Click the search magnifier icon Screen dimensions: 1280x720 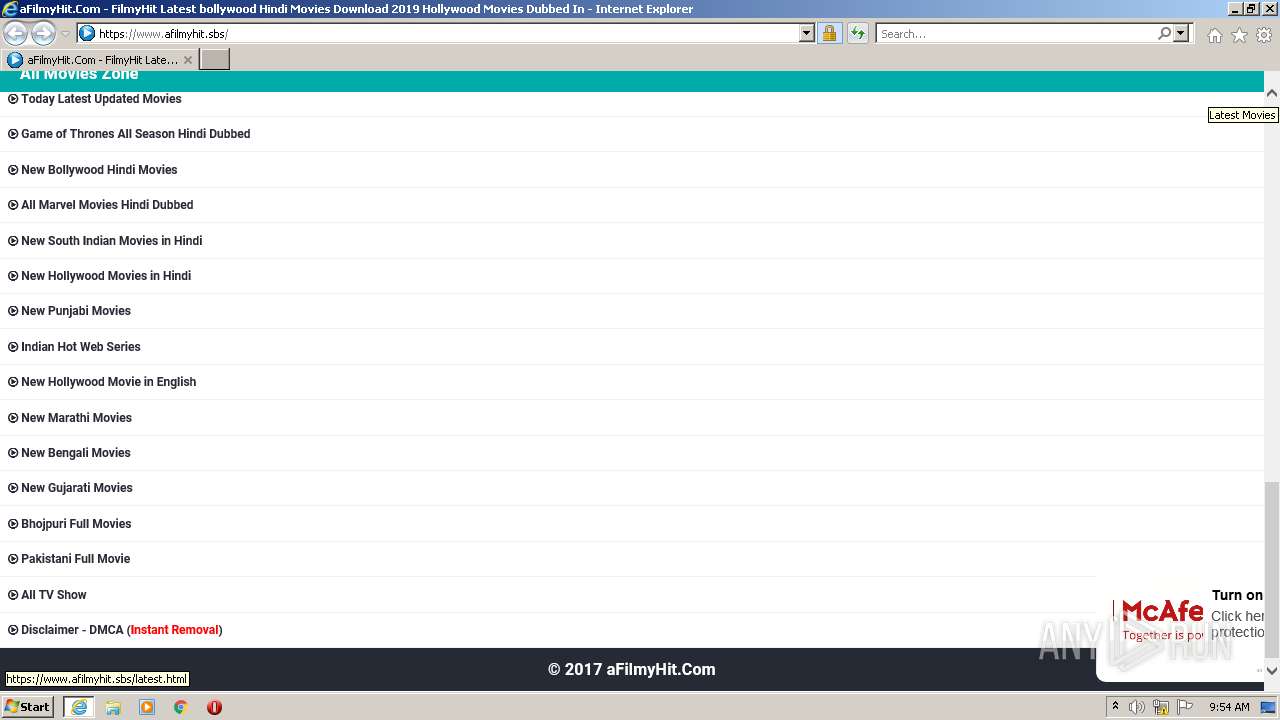tap(1164, 34)
